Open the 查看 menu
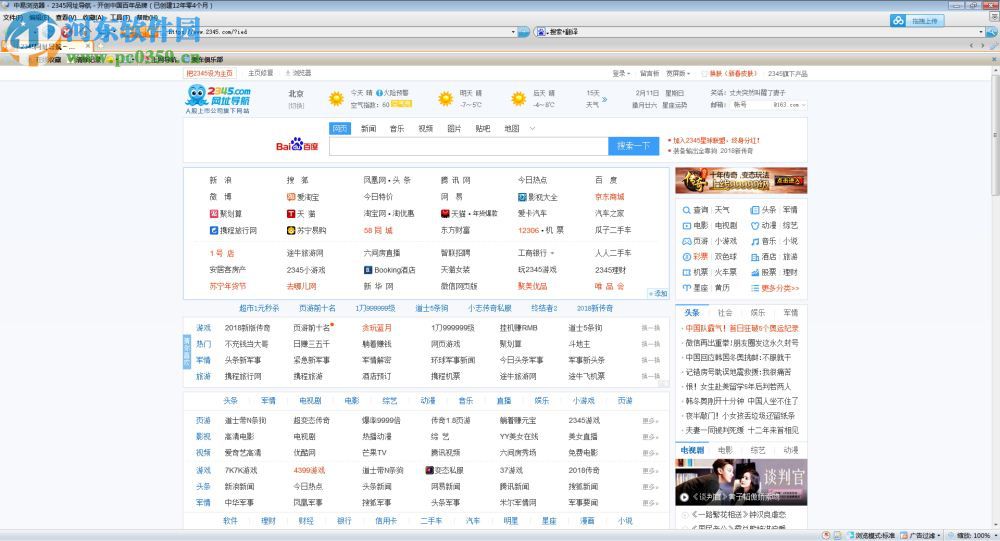Screen dimensions: 1000x541 coord(66,17)
